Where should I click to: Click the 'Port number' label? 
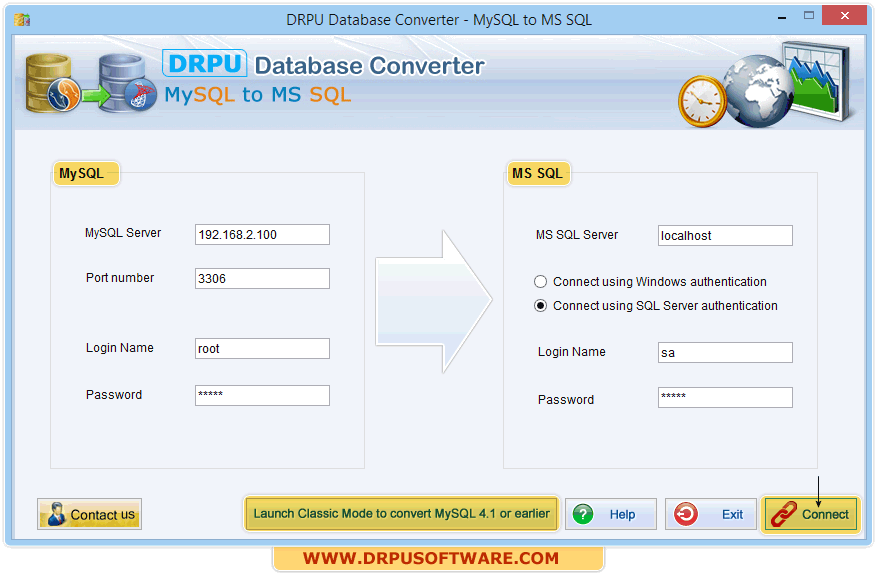point(120,277)
